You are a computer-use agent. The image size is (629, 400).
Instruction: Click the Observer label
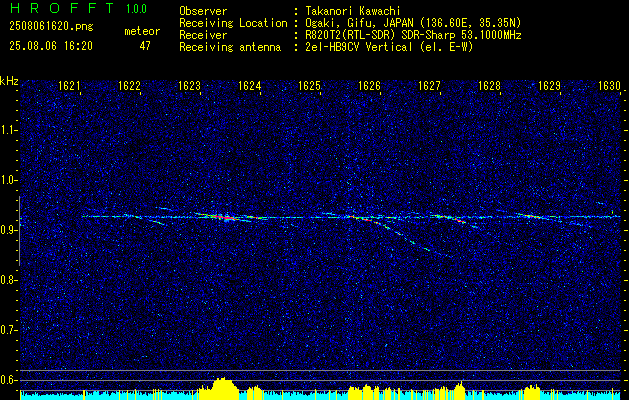[203, 11]
